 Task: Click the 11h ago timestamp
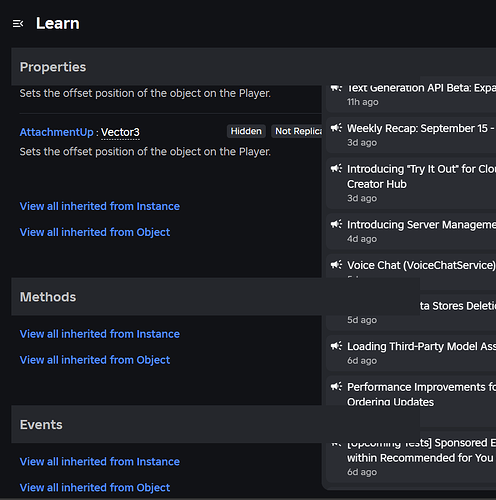pyautogui.click(x=362, y=102)
